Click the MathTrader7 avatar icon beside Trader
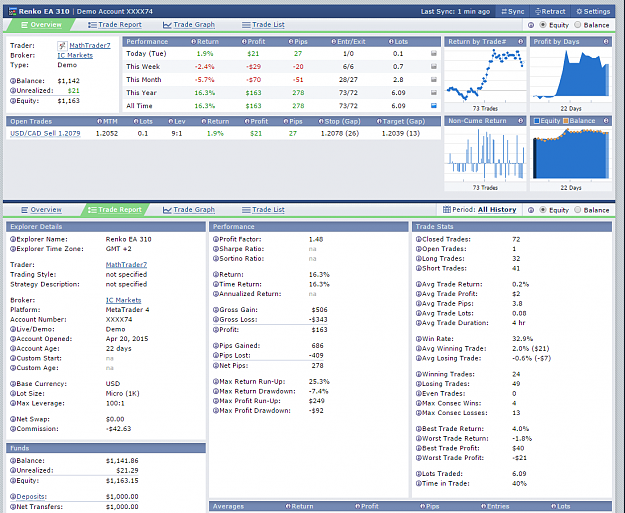Viewport: 625px width, 513px height. [x=62, y=46]
